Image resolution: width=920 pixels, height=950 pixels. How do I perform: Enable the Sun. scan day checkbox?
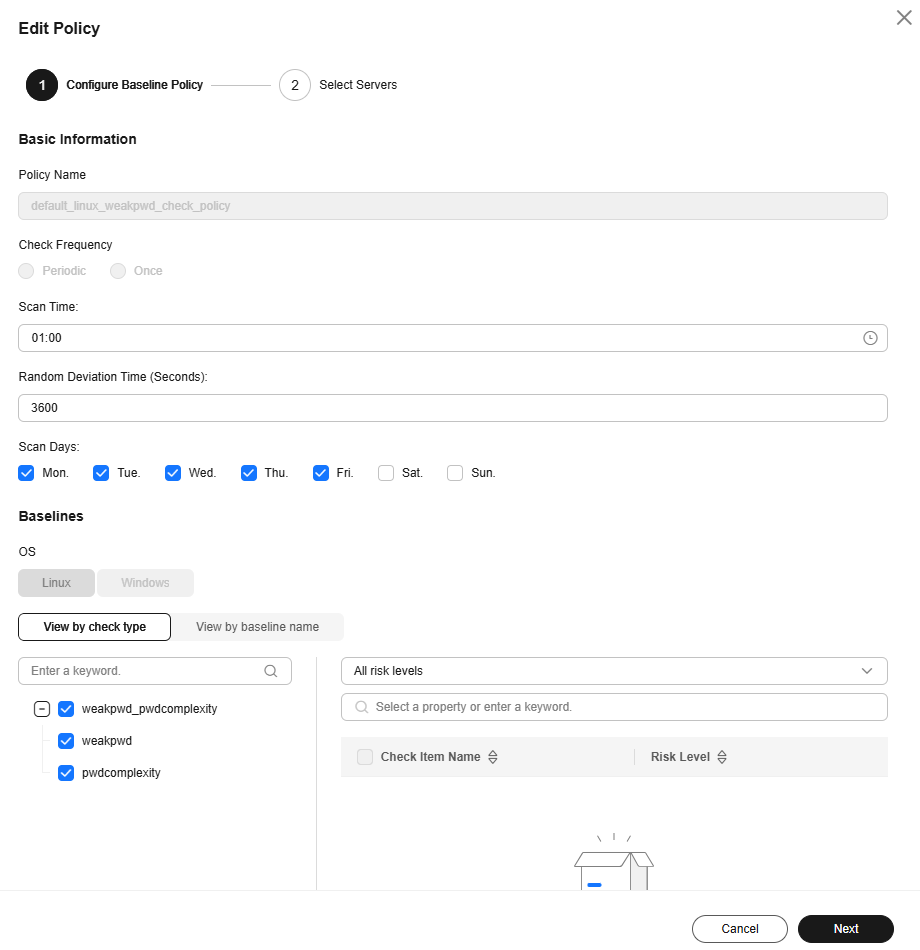(455, 473)
